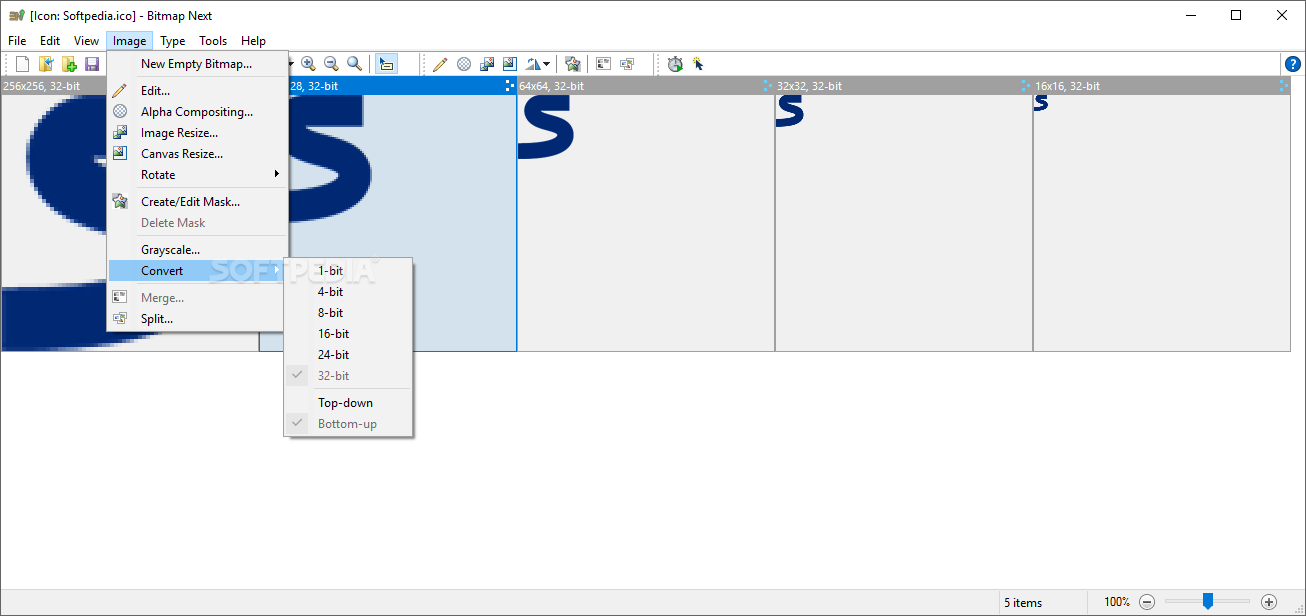Select the 16x16, 32-bit image thumbnail
Screen dimensions: 1306x616
(x=1162, y=223)
